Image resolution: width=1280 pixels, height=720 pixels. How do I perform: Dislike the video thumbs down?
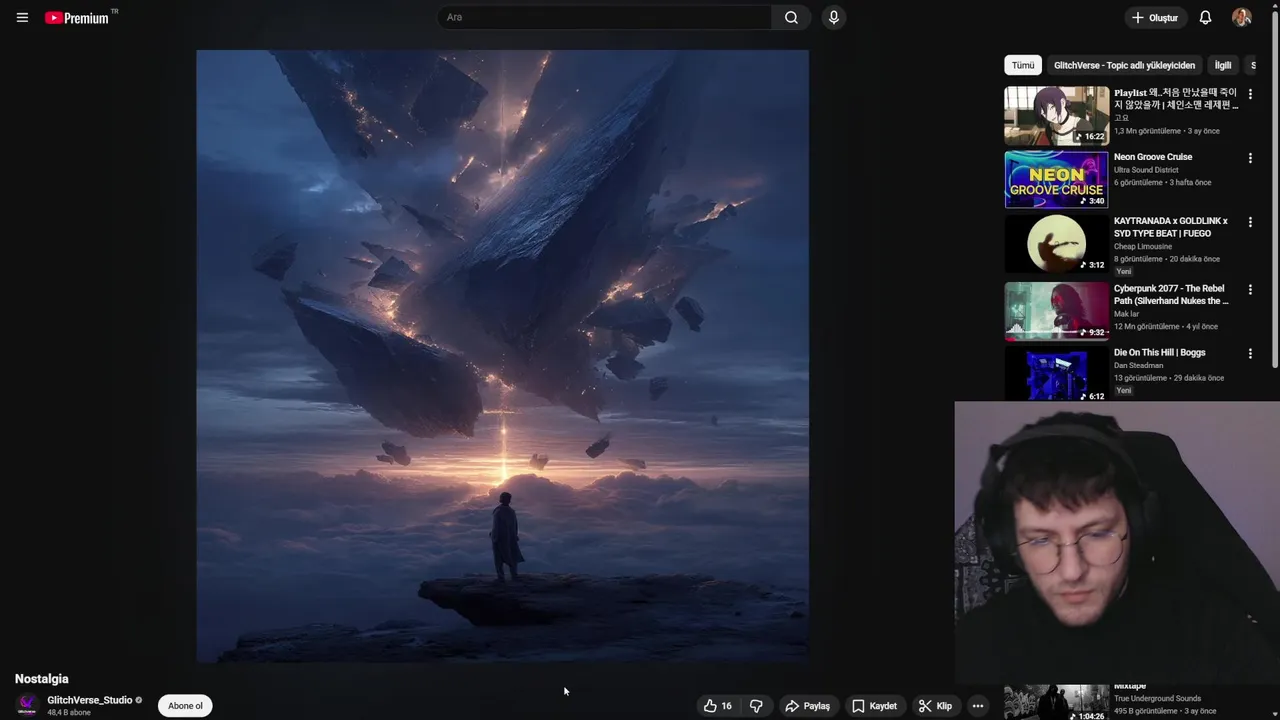756,706
